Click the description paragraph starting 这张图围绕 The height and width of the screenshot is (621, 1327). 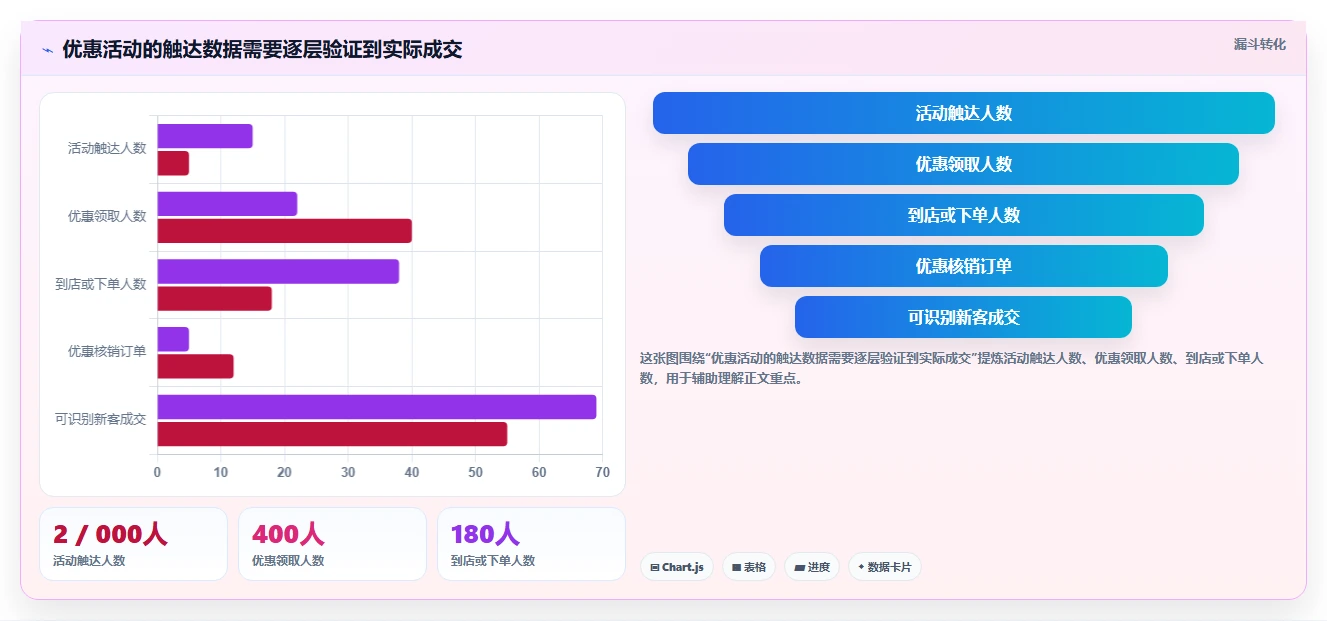click(x=952, y=368)
